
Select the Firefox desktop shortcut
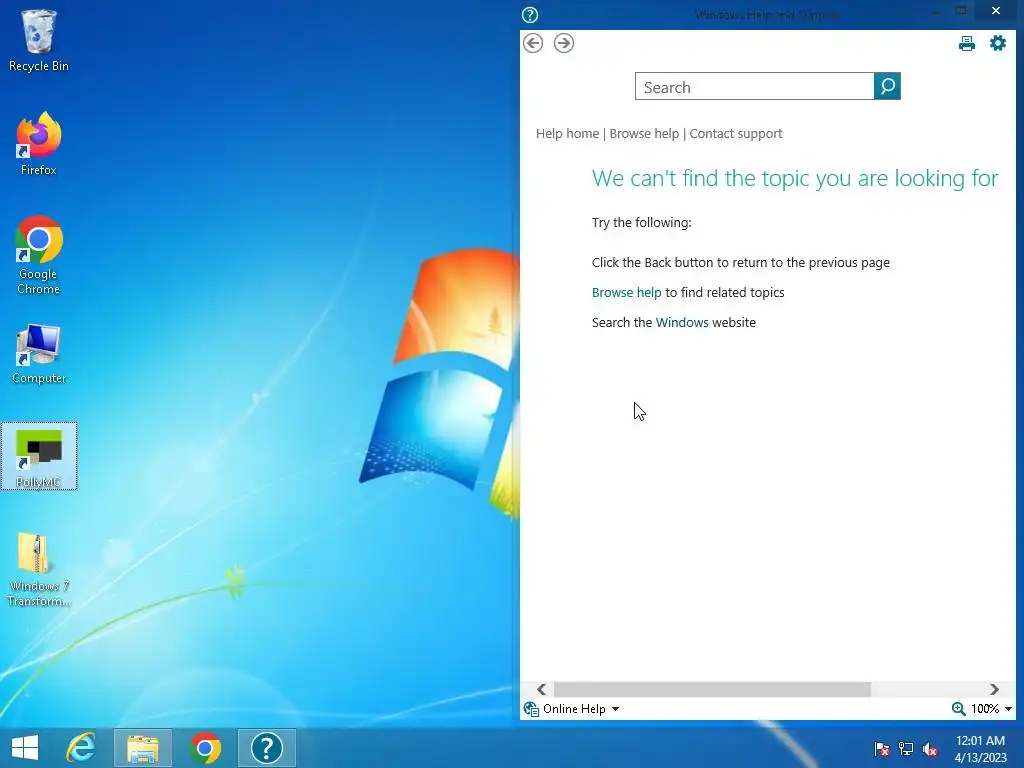pos(39,144)
